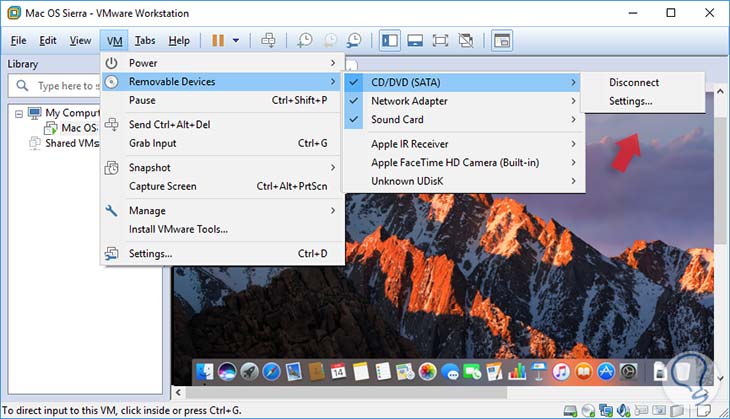730x419 pixels.
Task: Close the open VM menu
Action: coord(115,41)
